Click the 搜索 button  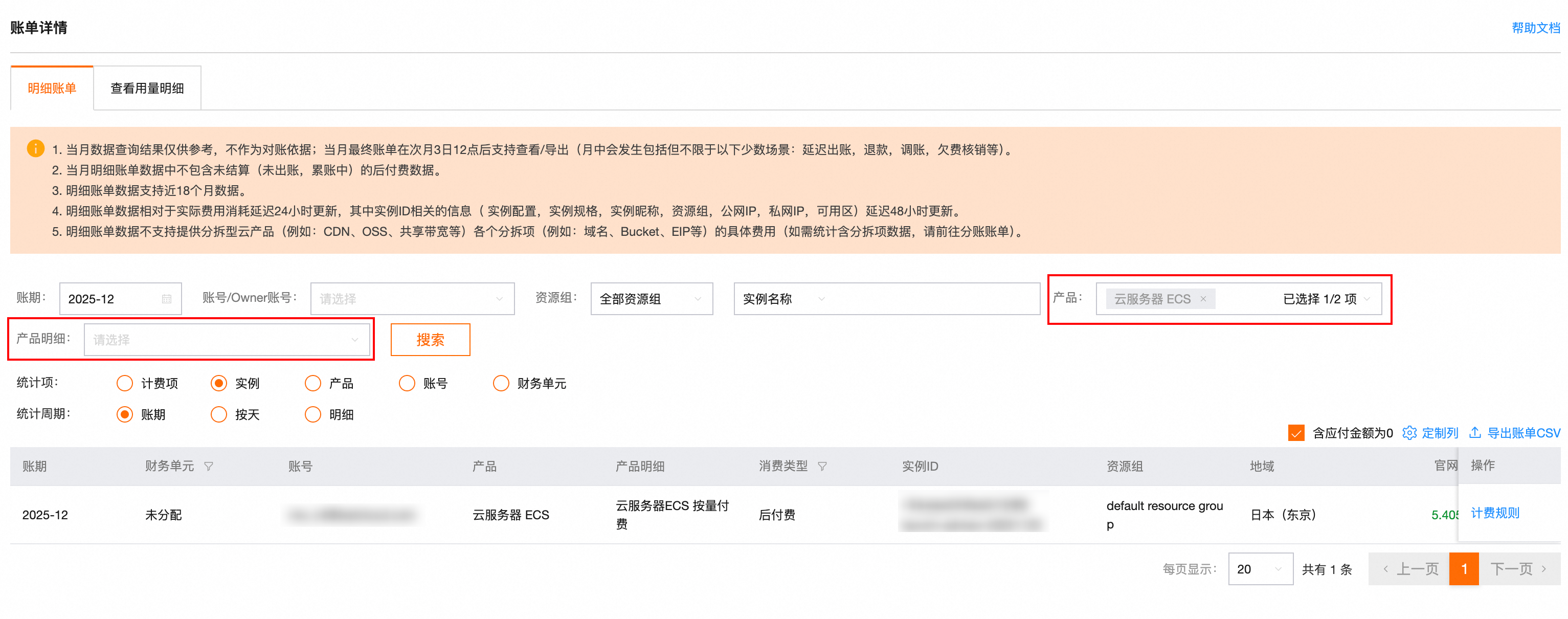tap(430, 340)
